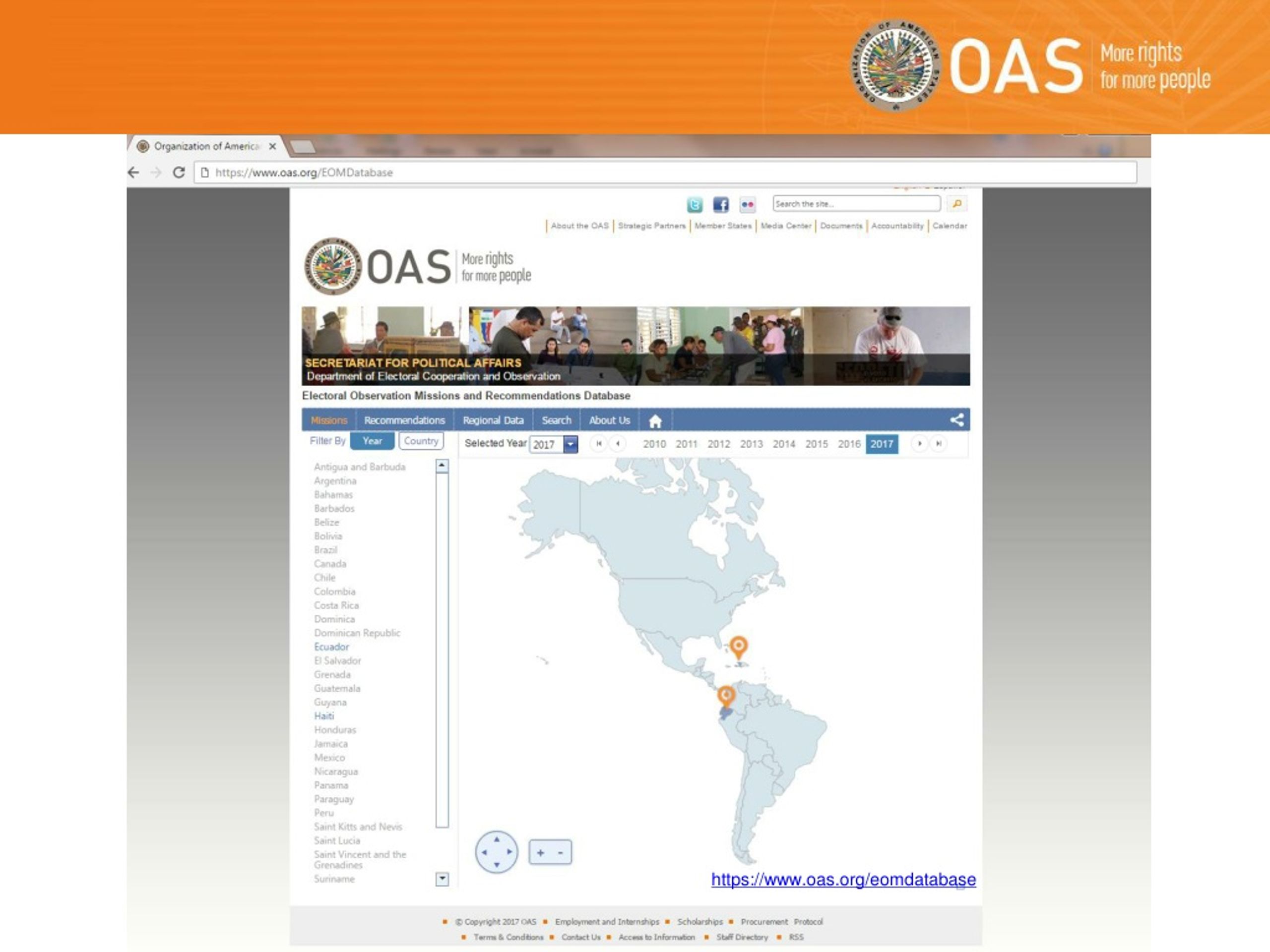The height and width of the screenshot is (952, 1270).
Task: Click Terms & Conditions footer link
Action: [508, 937]
